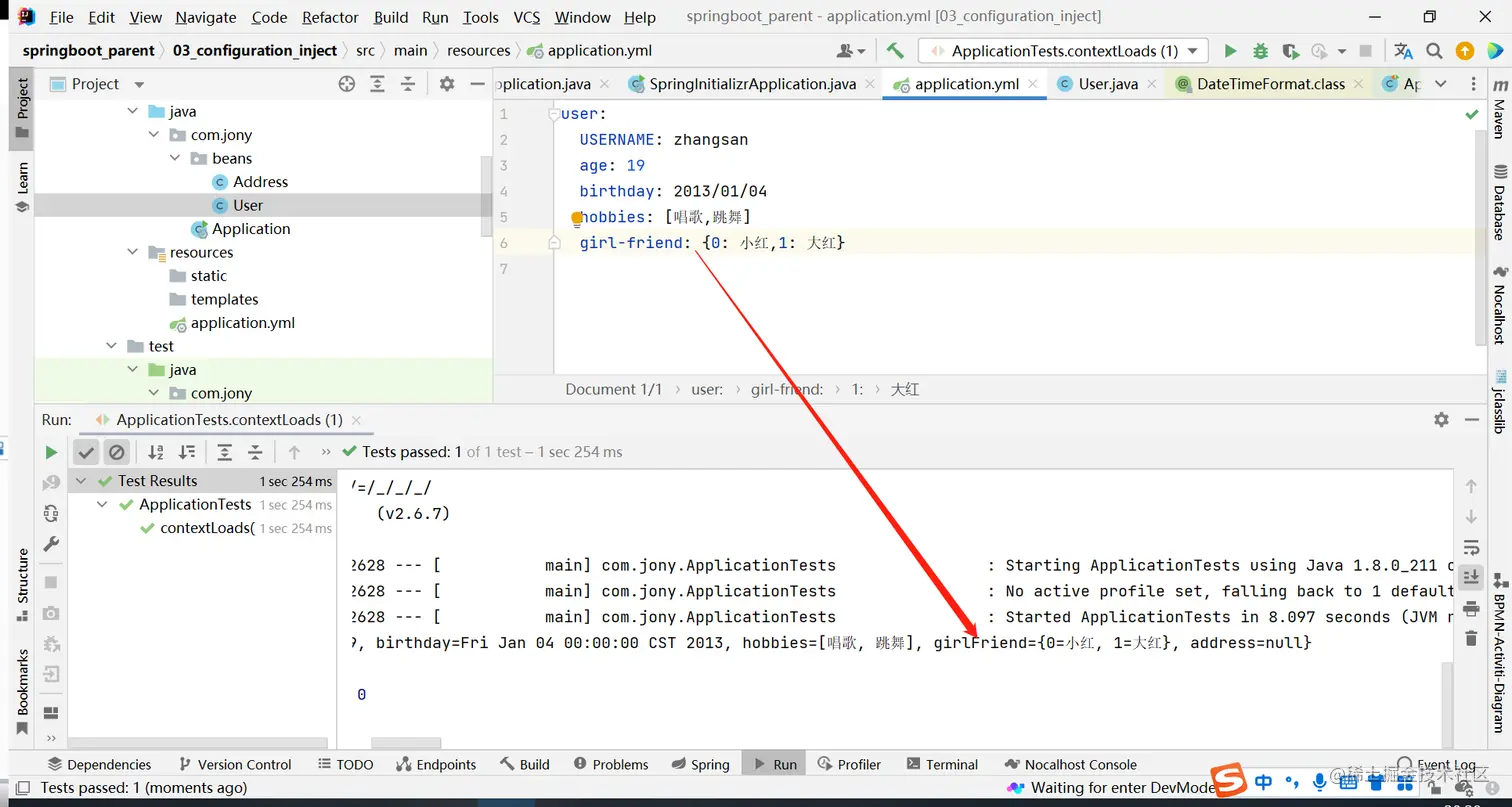Open the Database tool window sidebar

click(1499, 203)
